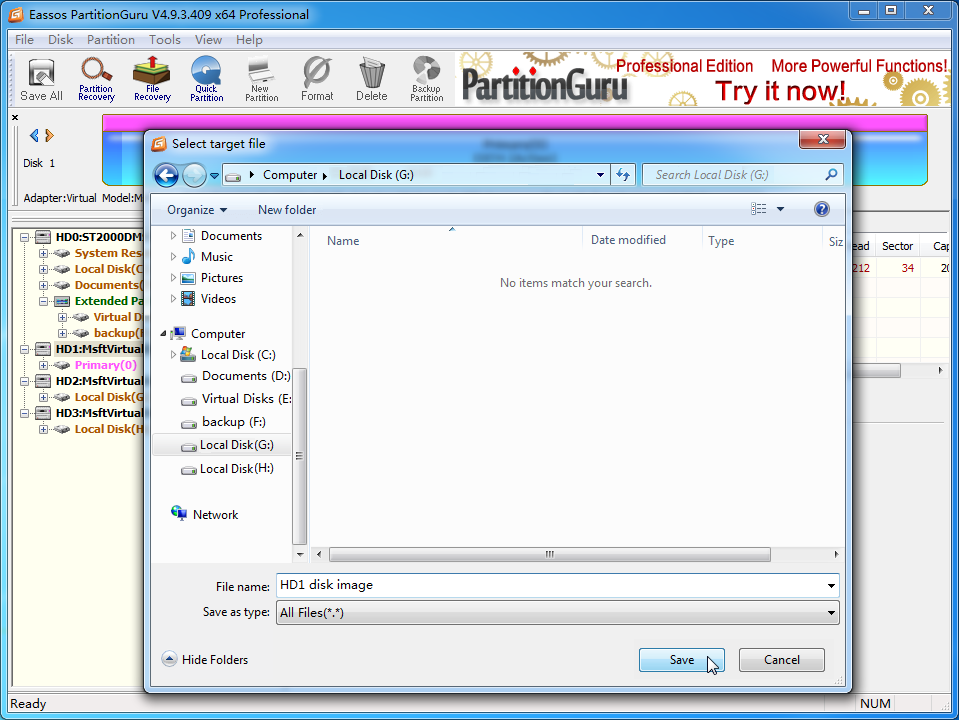Open the address bar history dropdown
Viewport: 959px width, 720px height.
(x=600, y=175)
